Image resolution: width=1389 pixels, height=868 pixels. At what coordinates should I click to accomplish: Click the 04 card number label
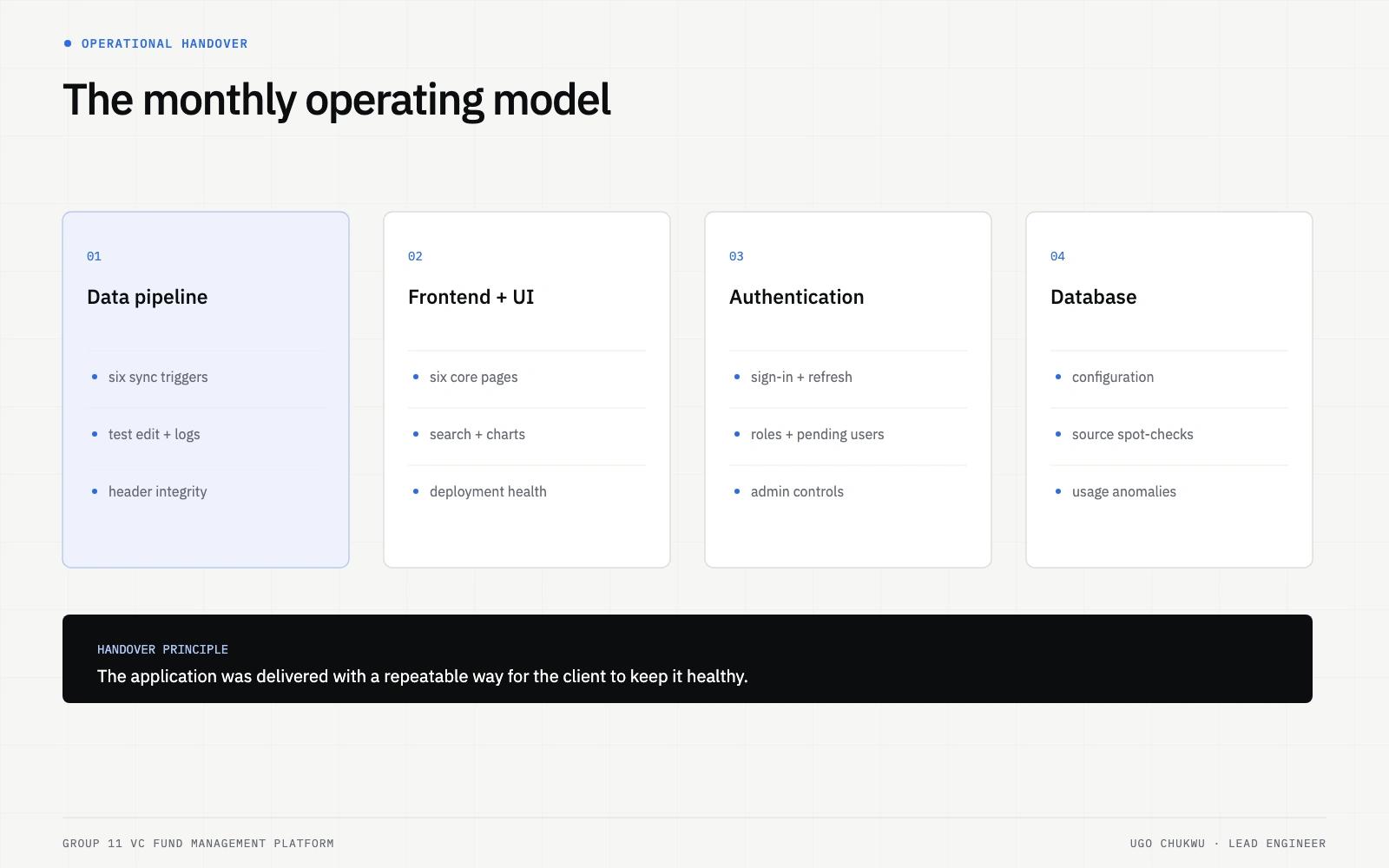click(x=1057, y=256)
